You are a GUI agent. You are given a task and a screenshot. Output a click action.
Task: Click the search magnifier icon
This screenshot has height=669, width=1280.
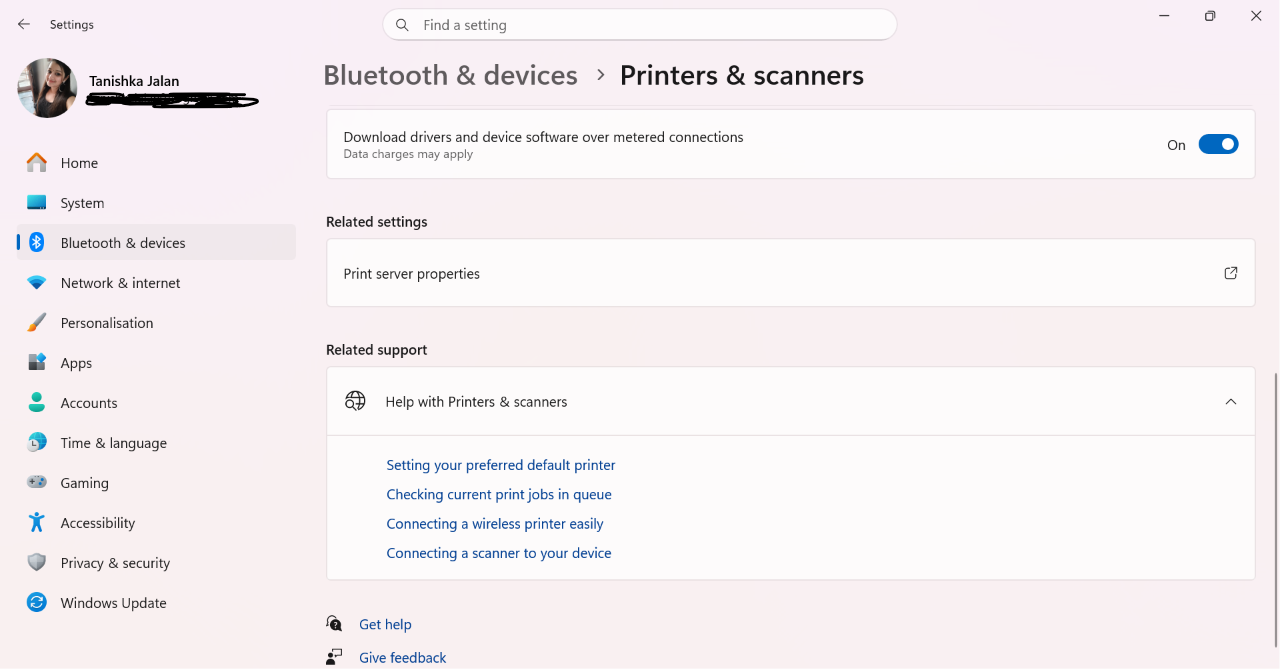click(402, 25)
